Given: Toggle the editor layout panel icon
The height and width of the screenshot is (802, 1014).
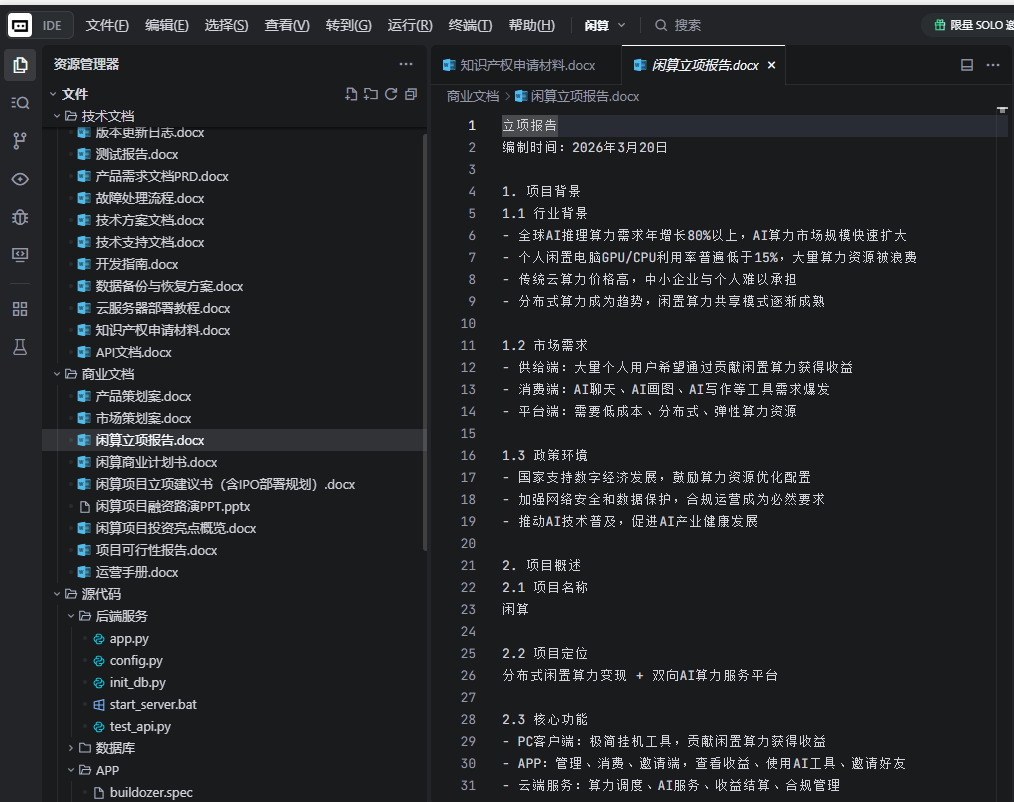Looking at the screenshot, I should point(967,65).
